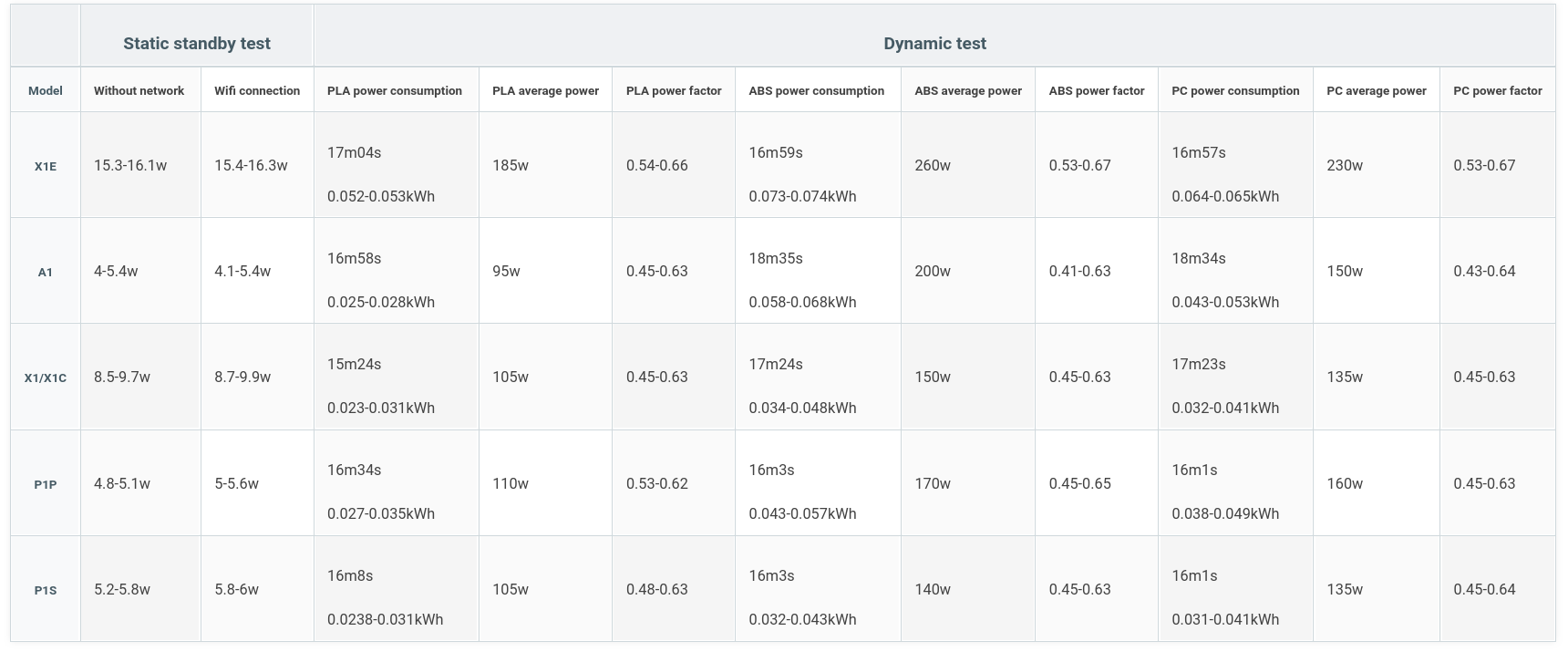Click the 0.53-0.62 PLA power factor cell
Image resolution: width=1568 pixels, height=662 pixels.
[x=656, y=483]
